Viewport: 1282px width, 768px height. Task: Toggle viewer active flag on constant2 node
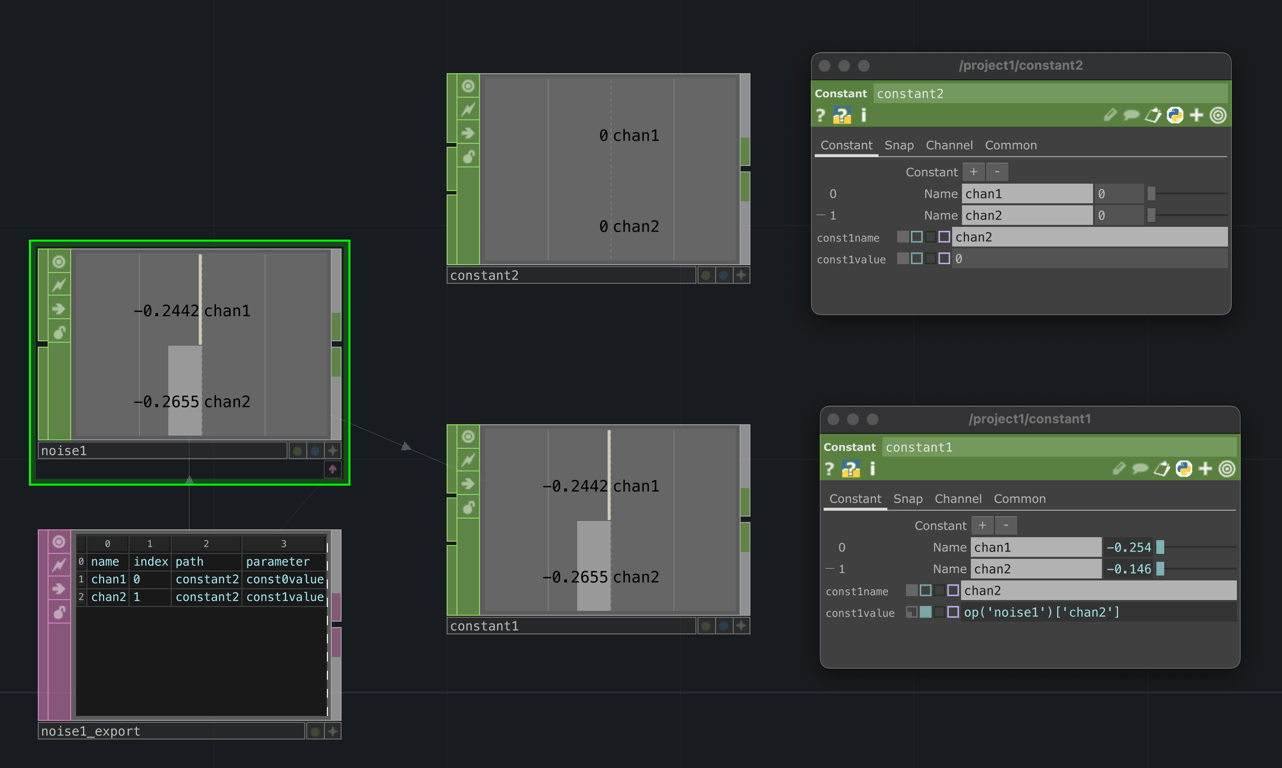[x=468, y=86]
